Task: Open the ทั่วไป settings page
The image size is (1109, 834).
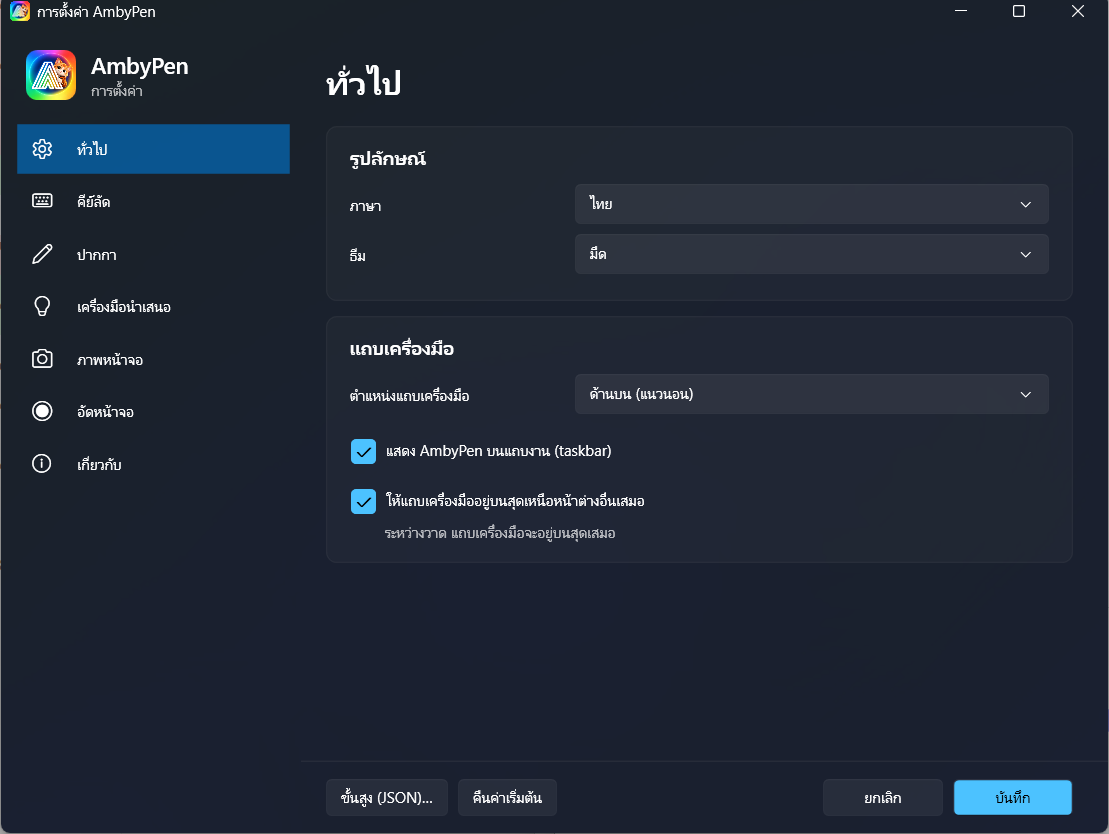Action: coord(153,149)
